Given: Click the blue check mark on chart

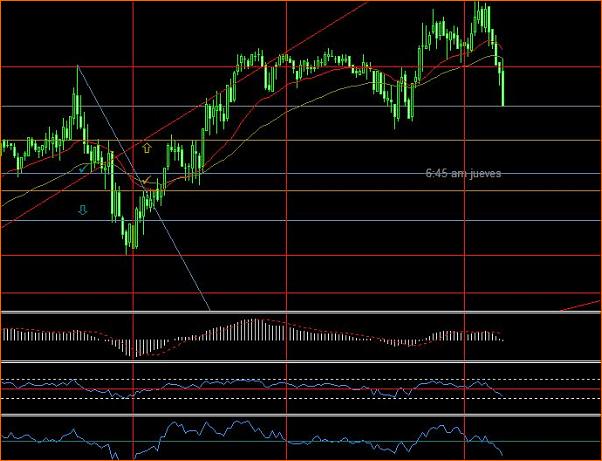Looking at the screenshot, I should click(x=83, y=169).
